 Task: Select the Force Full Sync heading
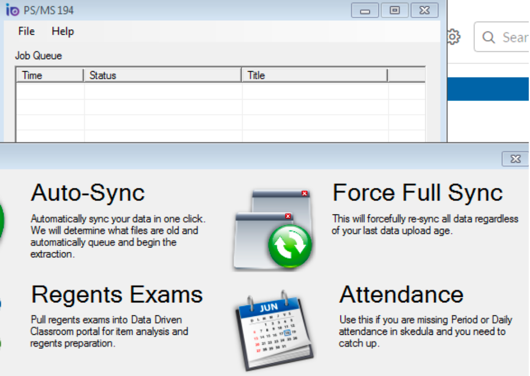pos(417,193)
